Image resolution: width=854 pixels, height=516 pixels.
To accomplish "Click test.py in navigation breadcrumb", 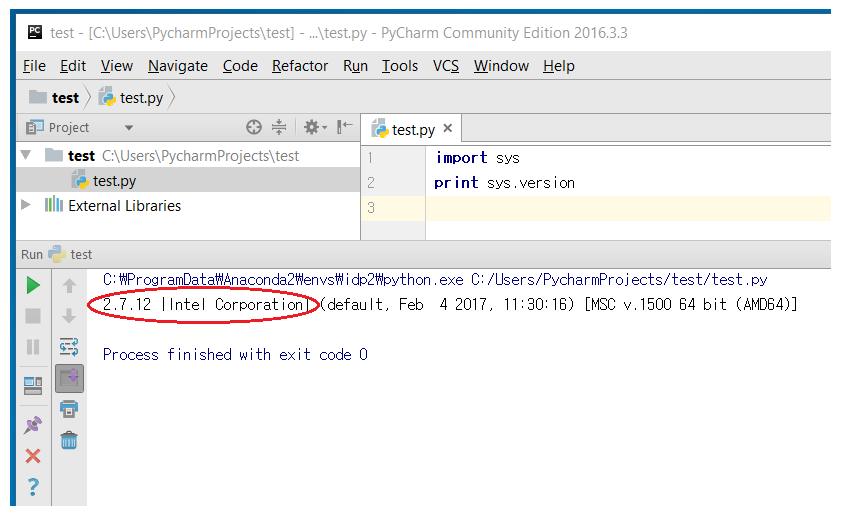I will [131, 98].
